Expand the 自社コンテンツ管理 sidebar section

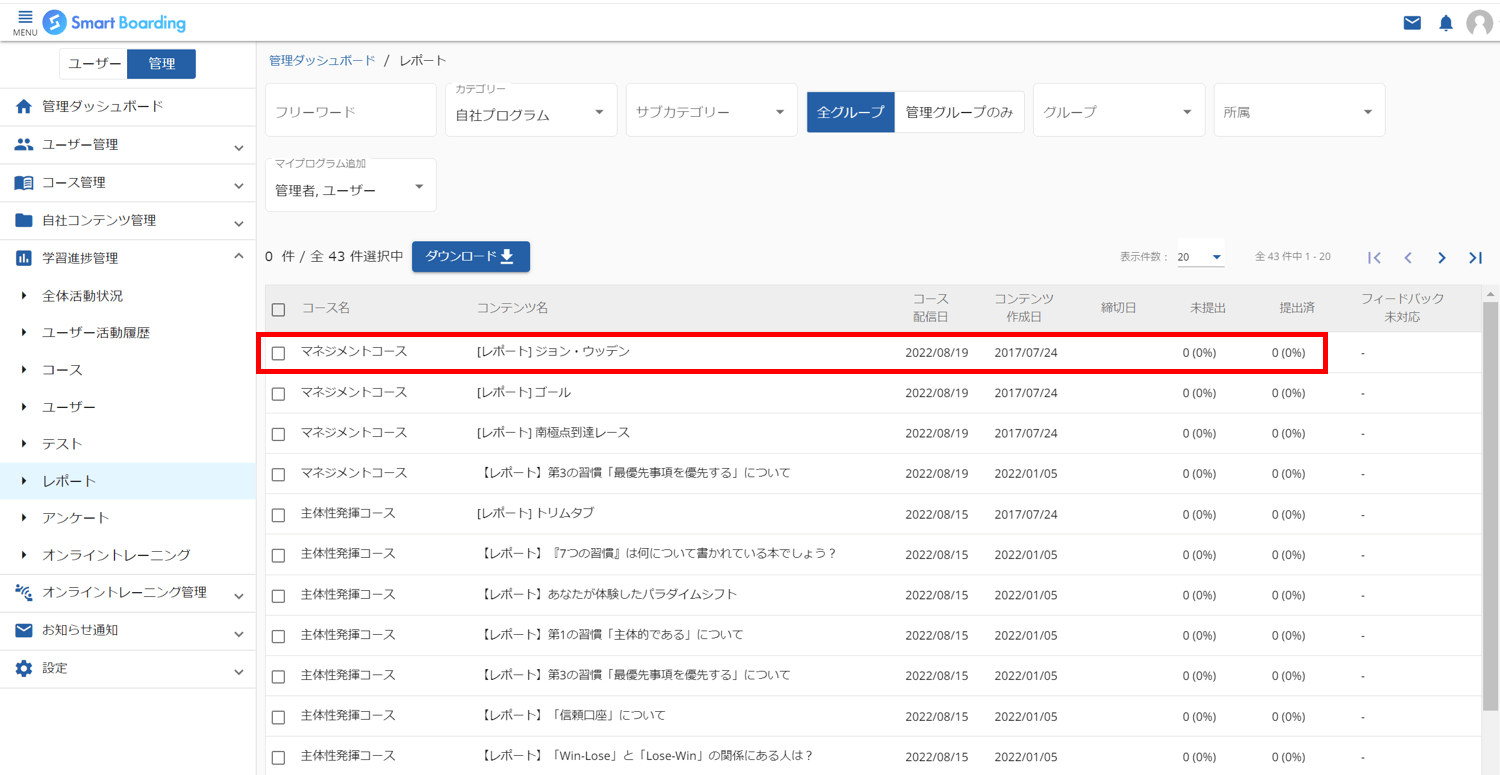coord(239,223)
